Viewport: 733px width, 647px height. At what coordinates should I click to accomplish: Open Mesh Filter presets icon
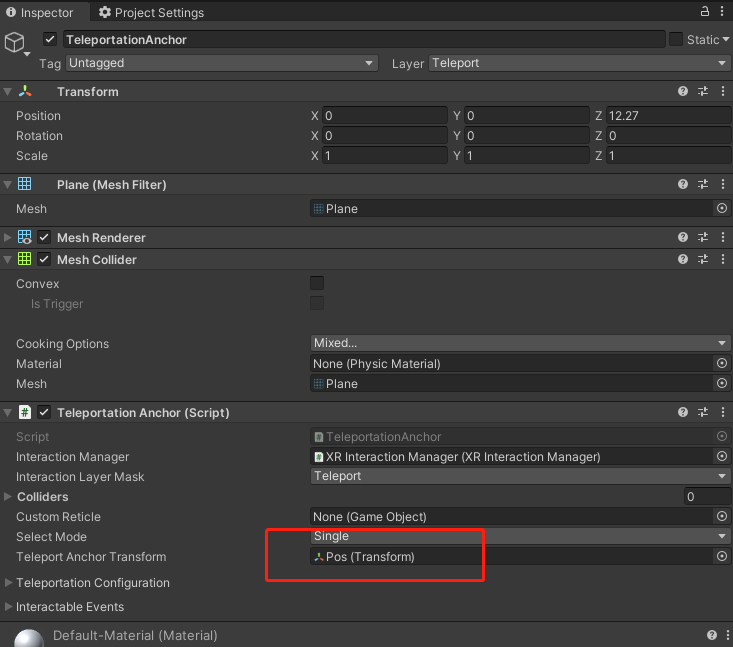pyautogui.click(x=703, y=184)
